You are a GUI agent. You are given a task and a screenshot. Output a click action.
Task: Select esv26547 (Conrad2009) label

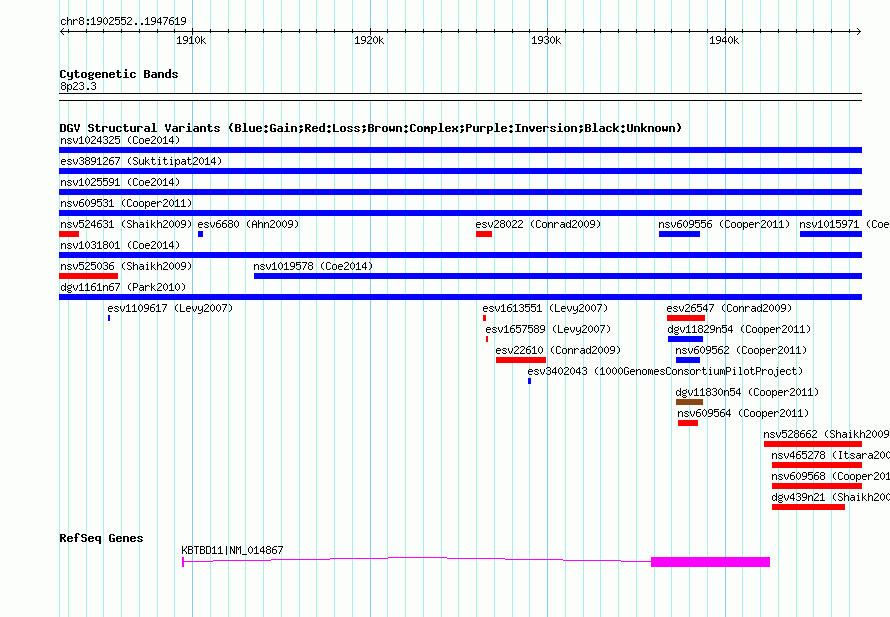click(x=729, y=308)
